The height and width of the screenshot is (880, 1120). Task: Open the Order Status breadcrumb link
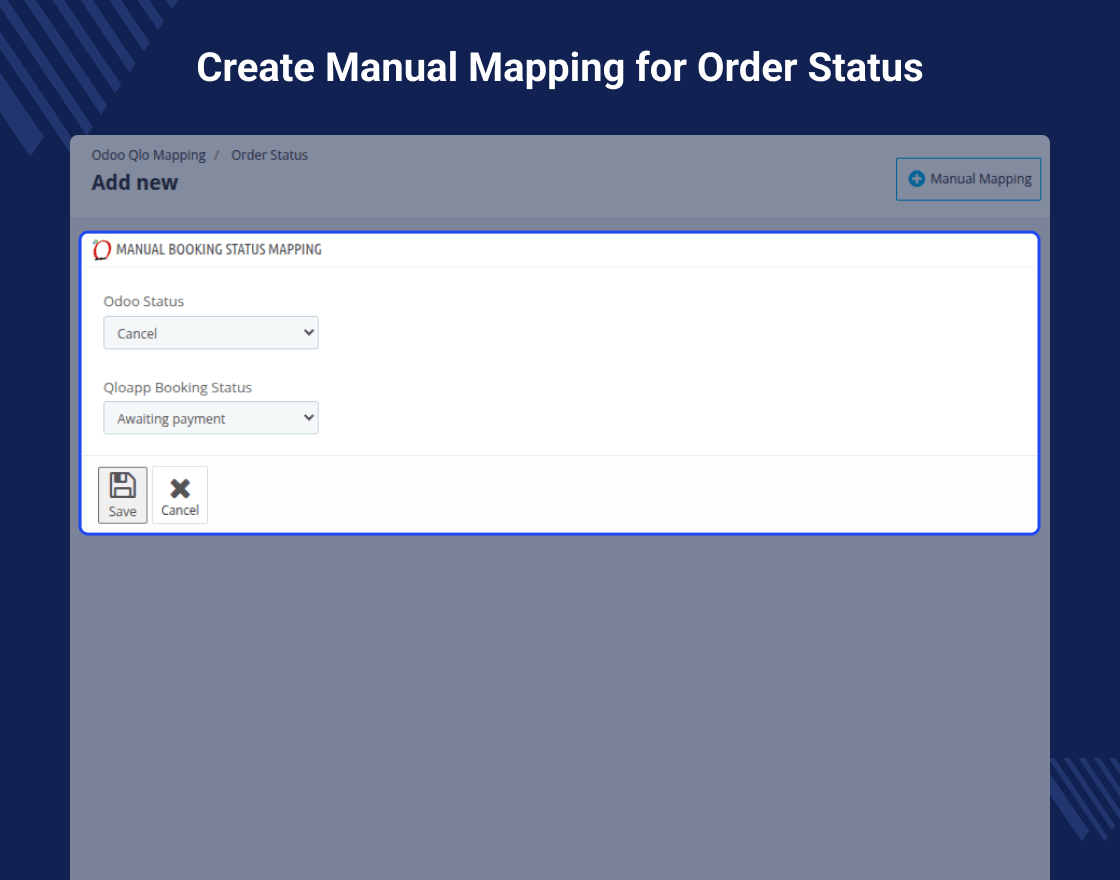click(269, 155)
